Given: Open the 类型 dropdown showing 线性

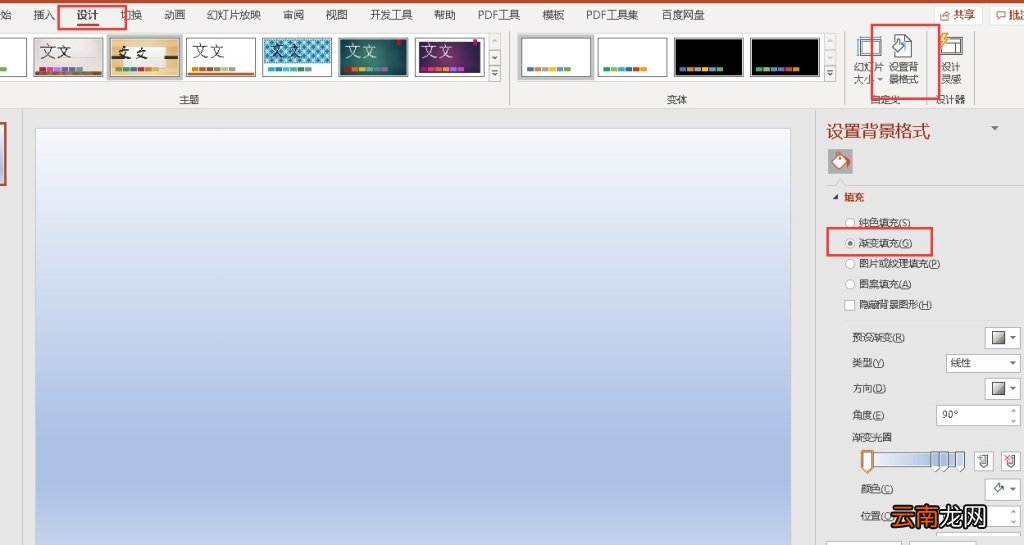Looking at the screenshot, I should click(x=982, y=363).
